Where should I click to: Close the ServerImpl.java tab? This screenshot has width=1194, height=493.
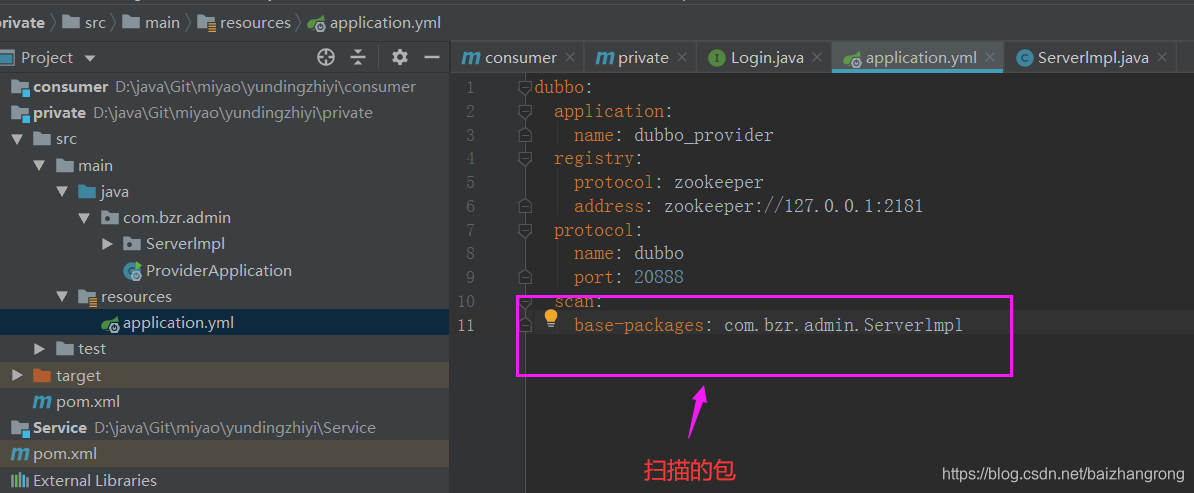1162,57
